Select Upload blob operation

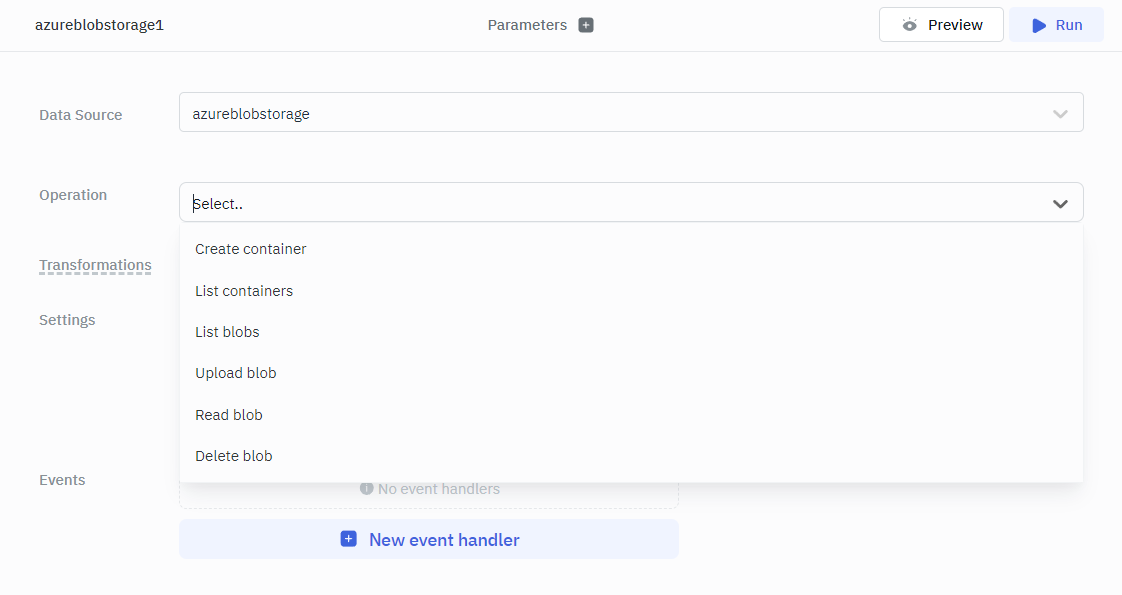click(236, 373)
